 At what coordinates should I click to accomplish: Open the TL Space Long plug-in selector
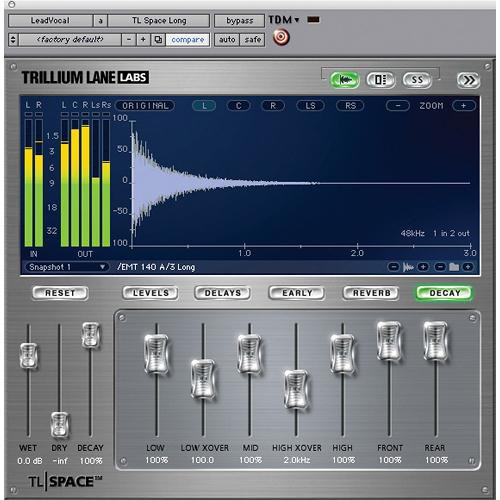tap(159, 21)
